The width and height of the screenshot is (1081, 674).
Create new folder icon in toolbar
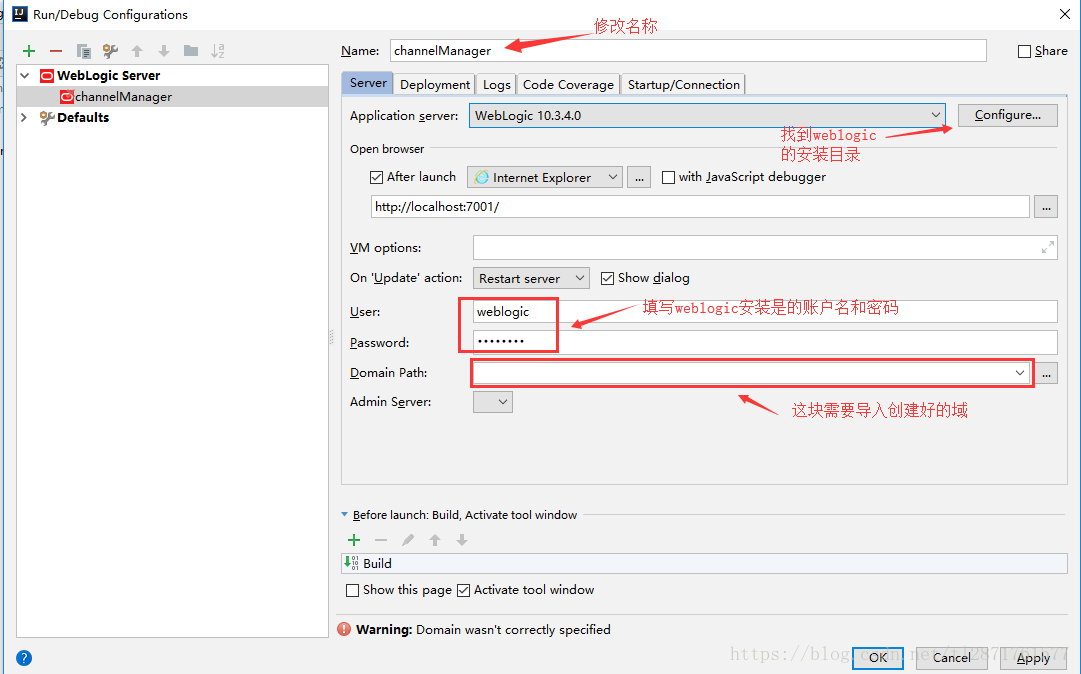[191, 51]
